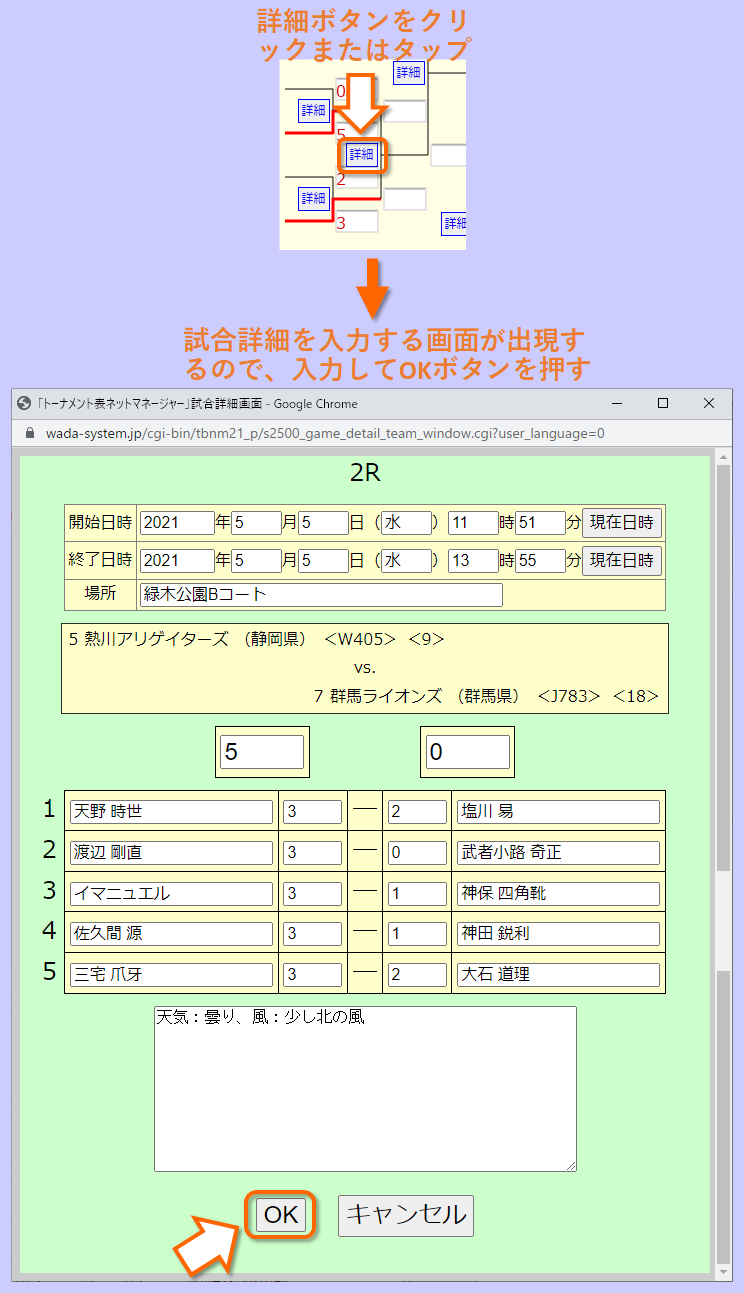Click the month field in 終了日時 row
744x1293 pixels.
(256, 560)
